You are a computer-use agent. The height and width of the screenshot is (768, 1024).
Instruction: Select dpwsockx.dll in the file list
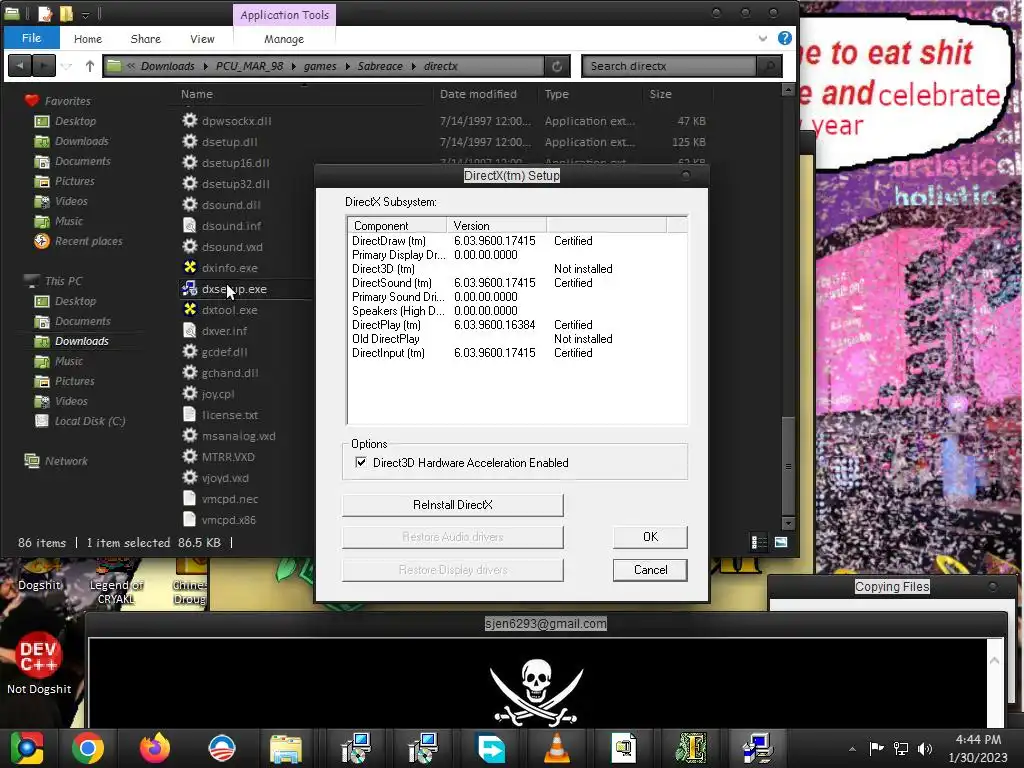click(236, 121)
